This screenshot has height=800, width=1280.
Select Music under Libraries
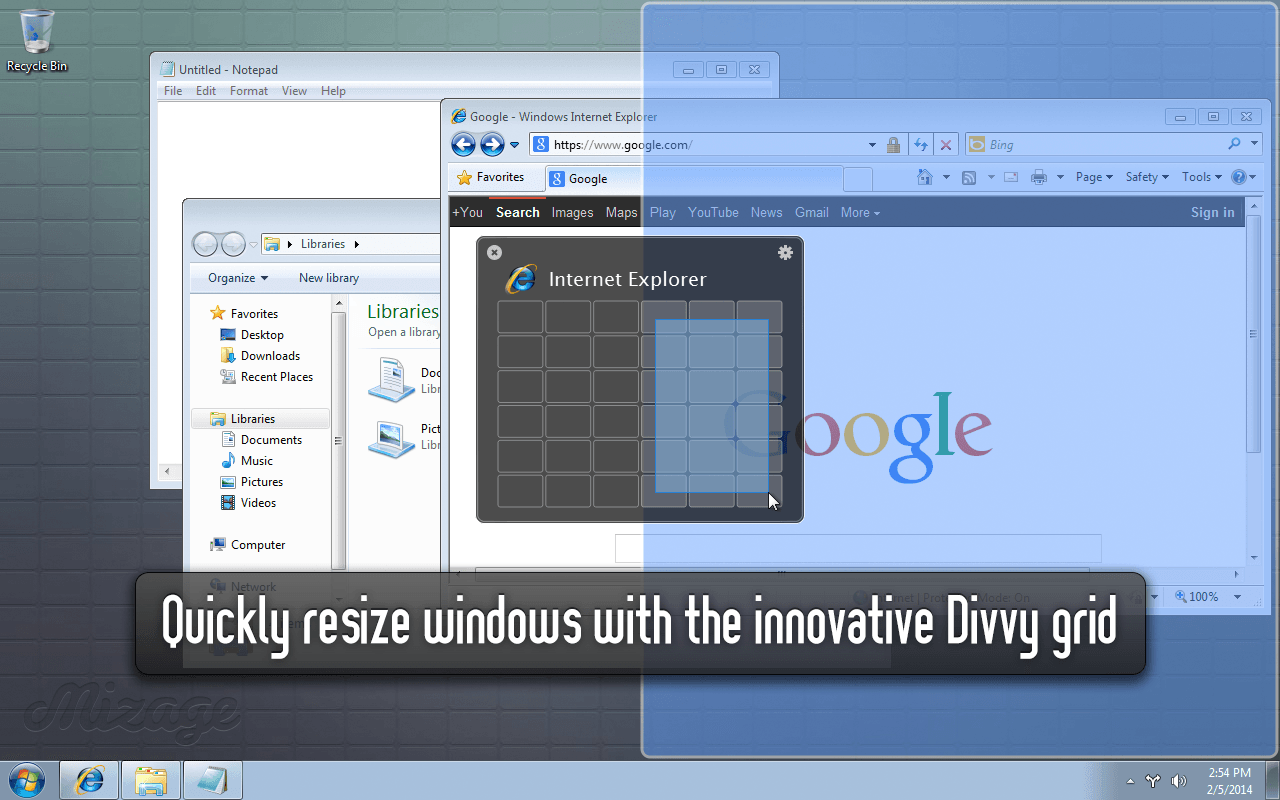pos(257,461)
